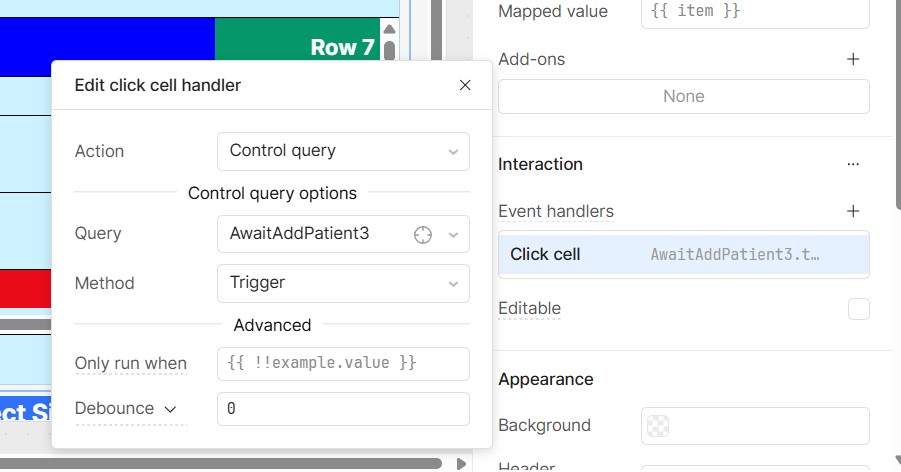This screenshot has width=901, height=472.
Task: Click the Debounce value input field
Action: pos(342,409)
